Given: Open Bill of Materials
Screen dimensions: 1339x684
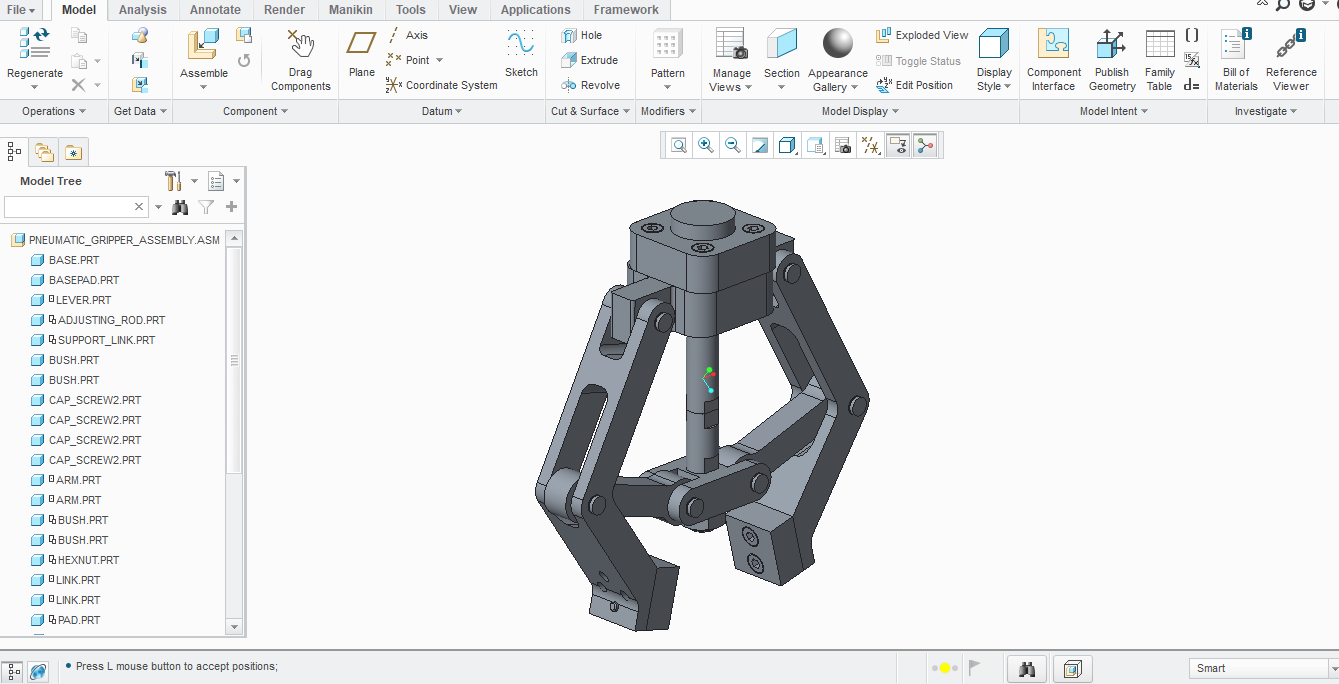Looking at the screenshot, I should (1236, 59).
